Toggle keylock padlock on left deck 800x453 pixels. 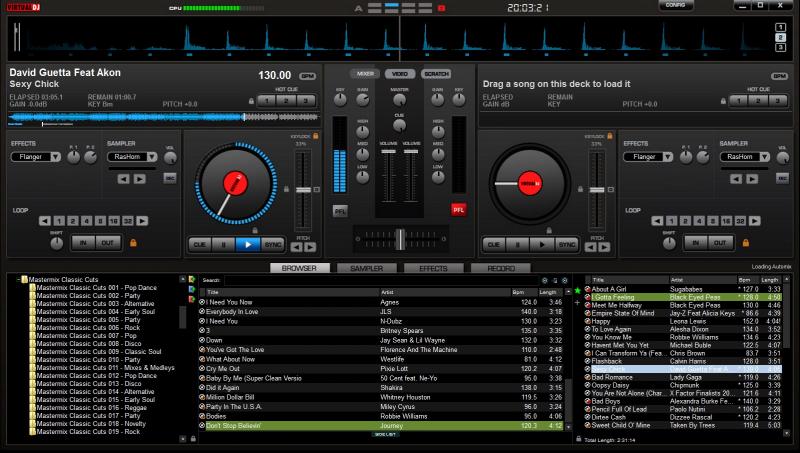tap(317, 135)
